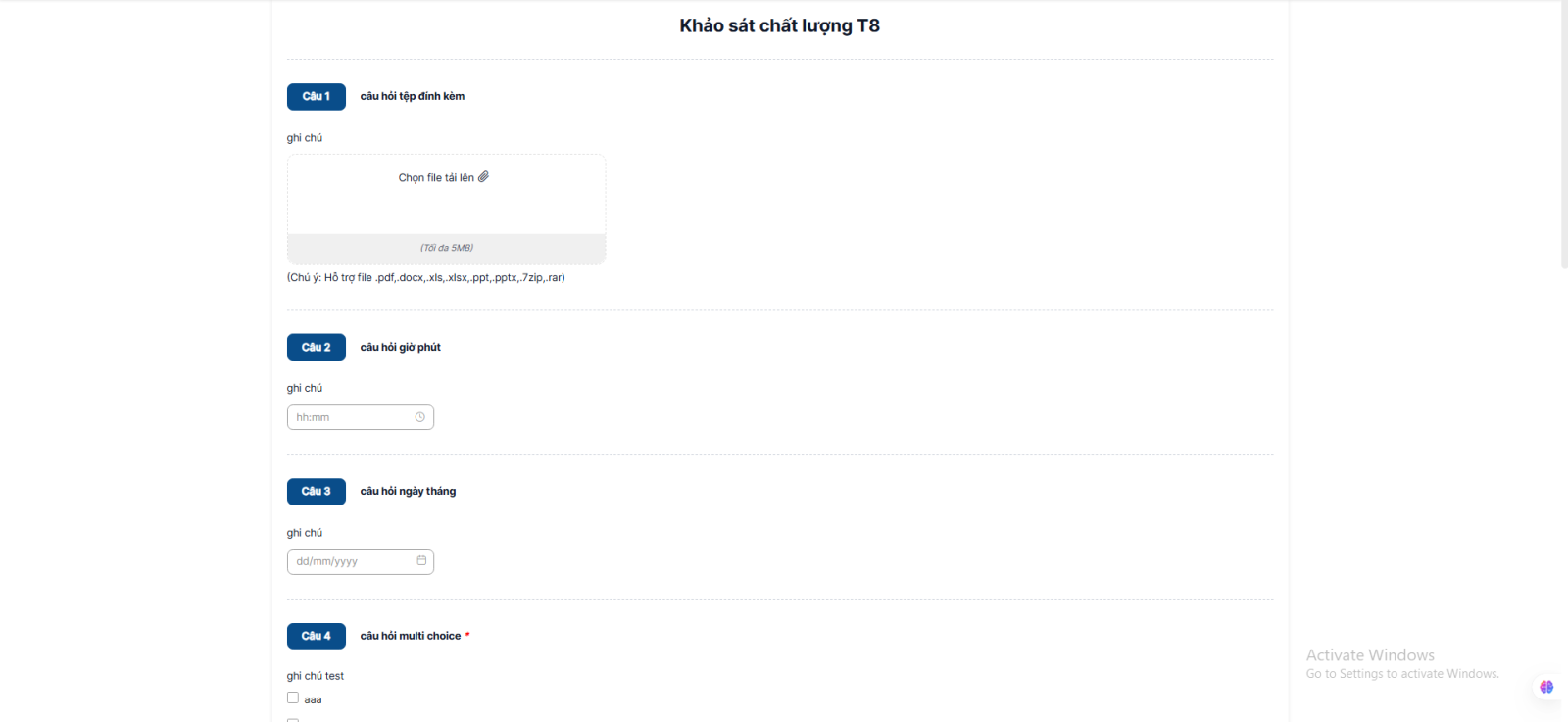Click the 'Câu 3' question badge
The height and width of the screenshot is (722, 1568).
316,491
